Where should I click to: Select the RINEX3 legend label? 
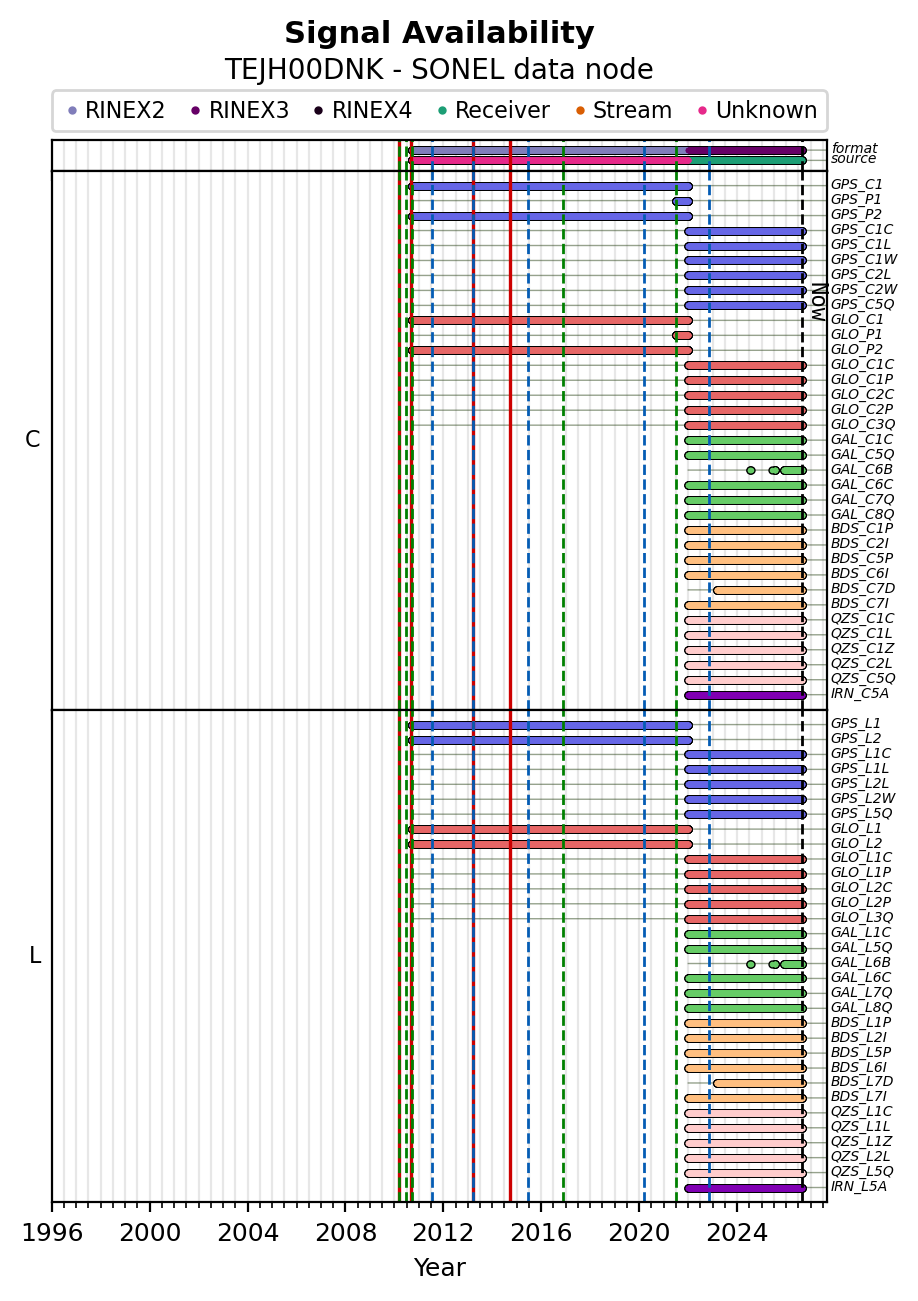pyautogui.click(x=249, y=111)
